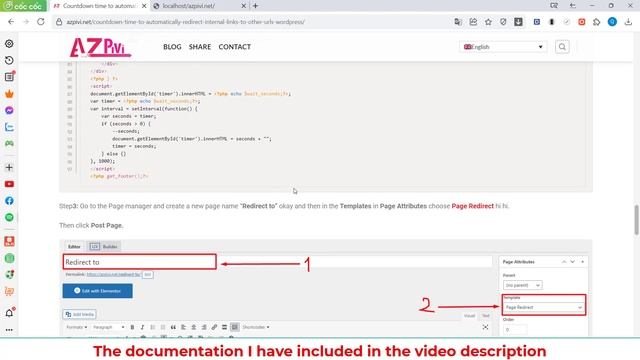Click the chart icon in sidebar
Screen dimensions: 640x360
(9, 127)
